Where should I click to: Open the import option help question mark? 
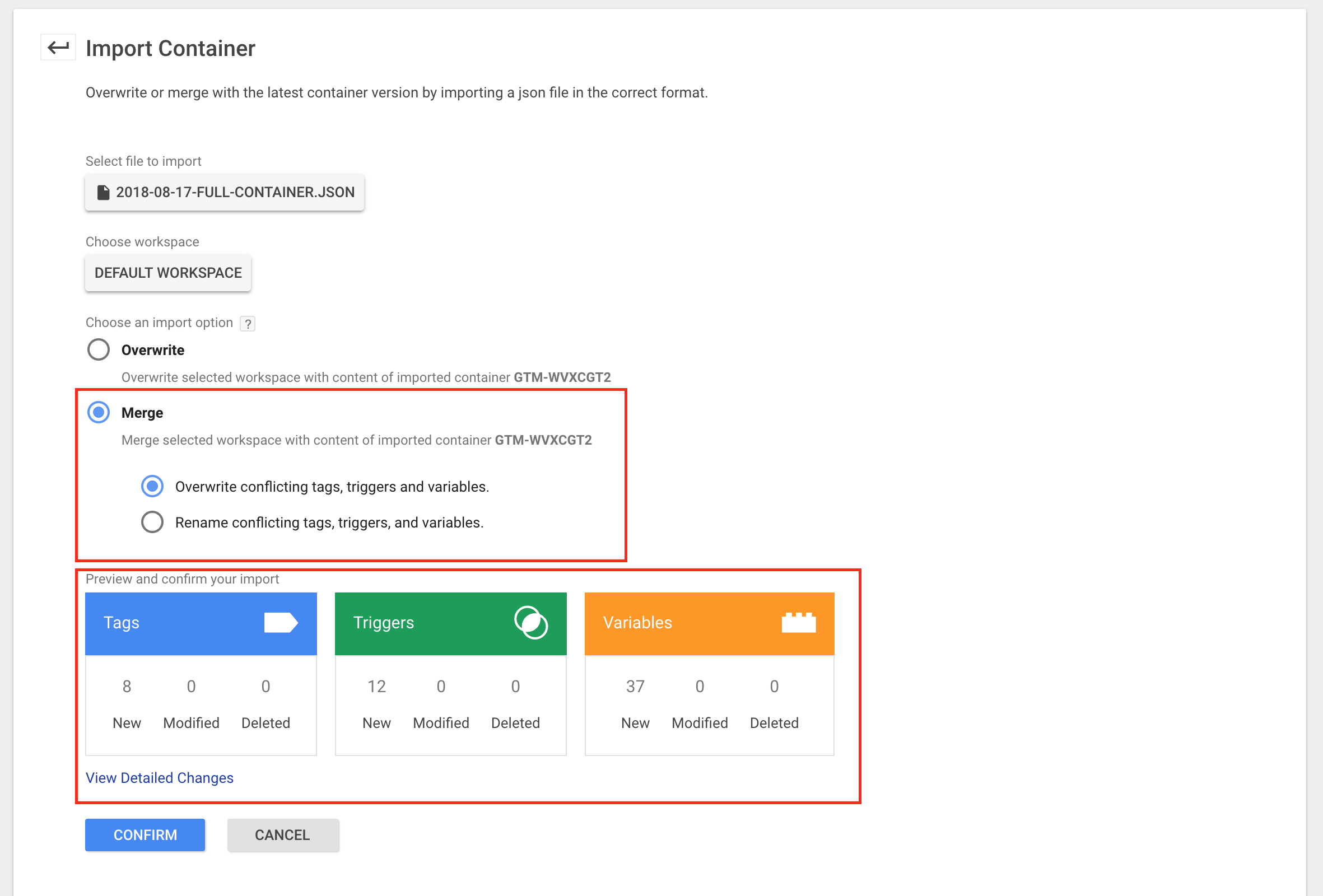click(x=248, y=323)
